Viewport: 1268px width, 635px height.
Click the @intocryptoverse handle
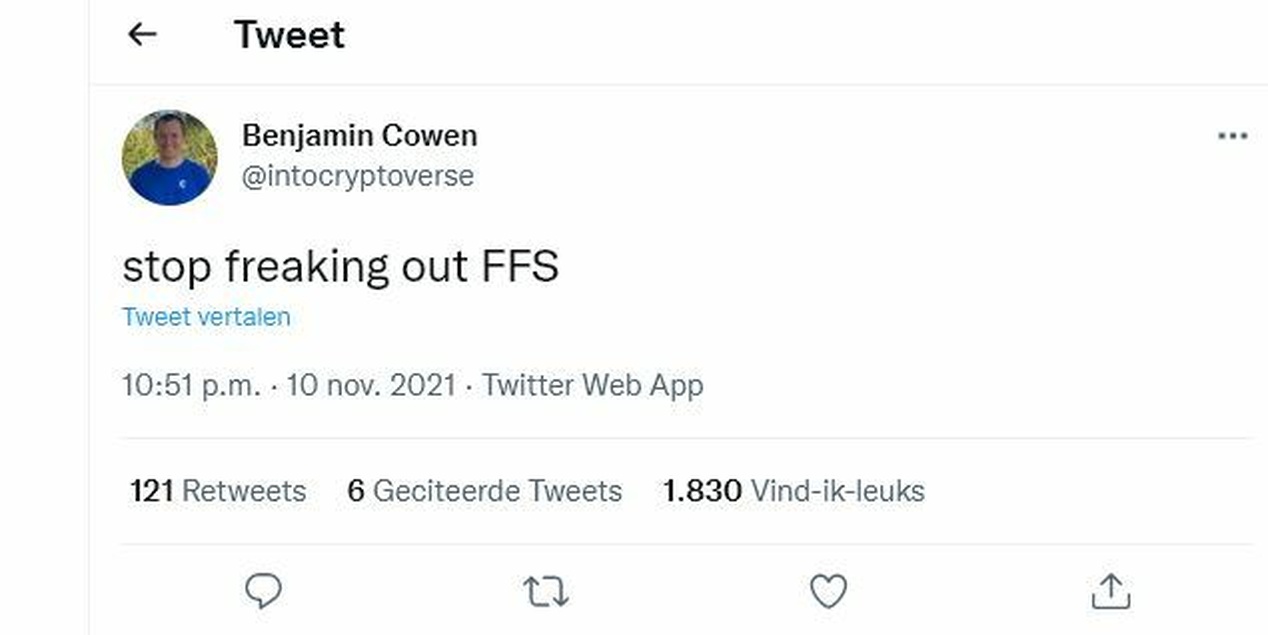pyautogui.click(x=357, y=176)
